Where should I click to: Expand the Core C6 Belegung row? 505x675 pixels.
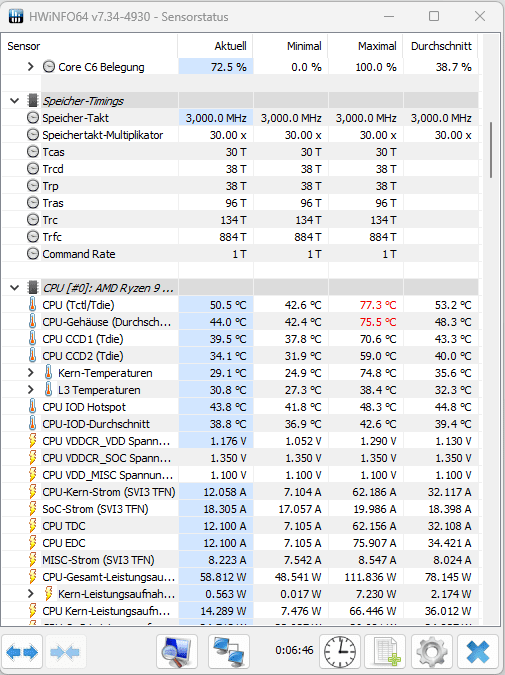(x=31, y=67)
